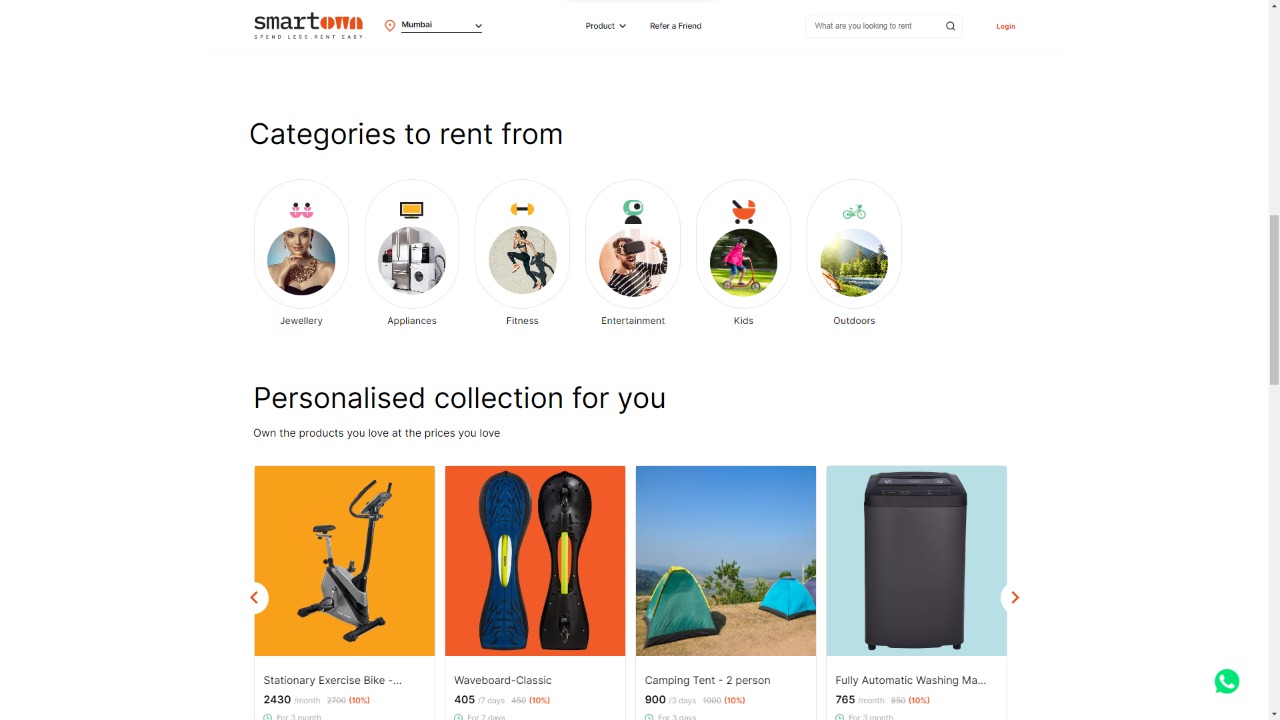
Task: Open WhatsApp chat floating icon
Action: 1227,681
